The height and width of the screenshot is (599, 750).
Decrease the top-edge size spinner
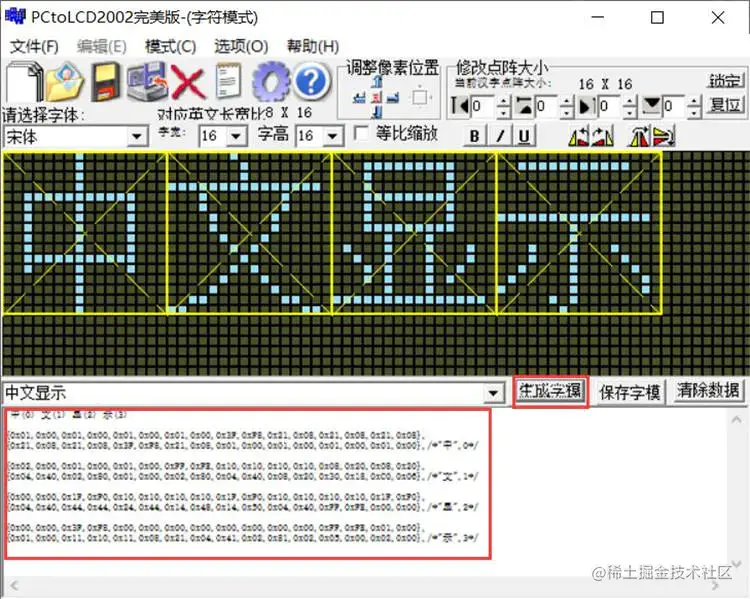[566, 112]
